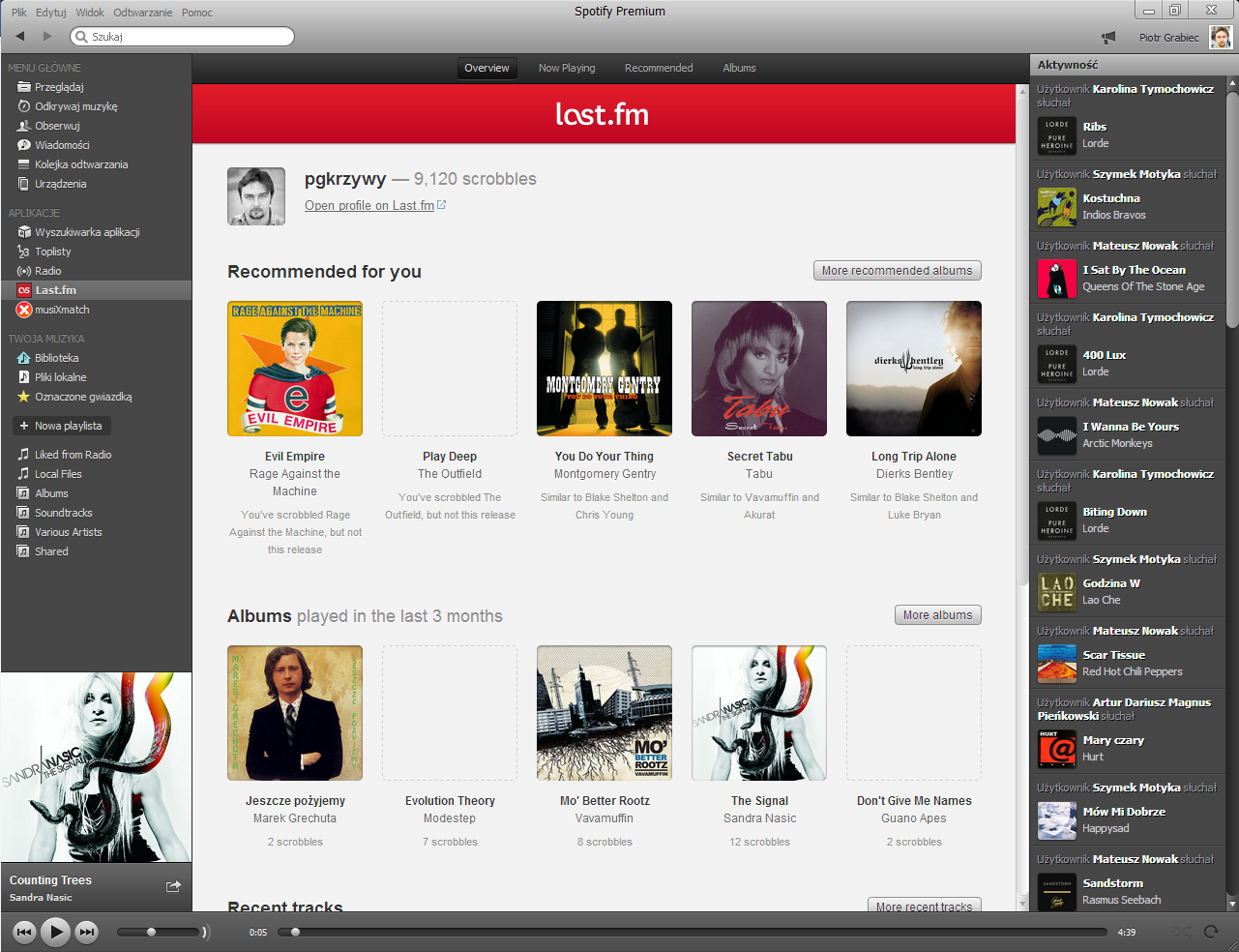Click the now playing Sandra Nasic artwork
This screenshot has height=952, width=1239.
click(96, 768)
